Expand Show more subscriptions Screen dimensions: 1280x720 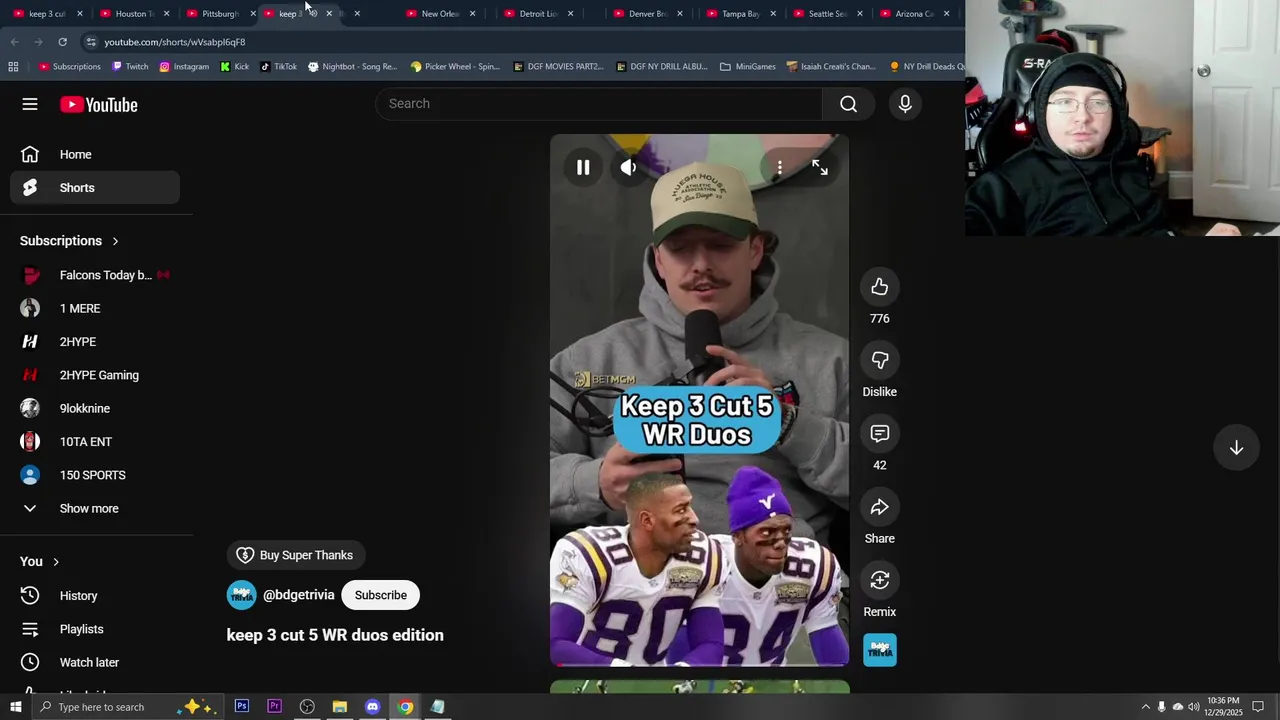point(95,508)
